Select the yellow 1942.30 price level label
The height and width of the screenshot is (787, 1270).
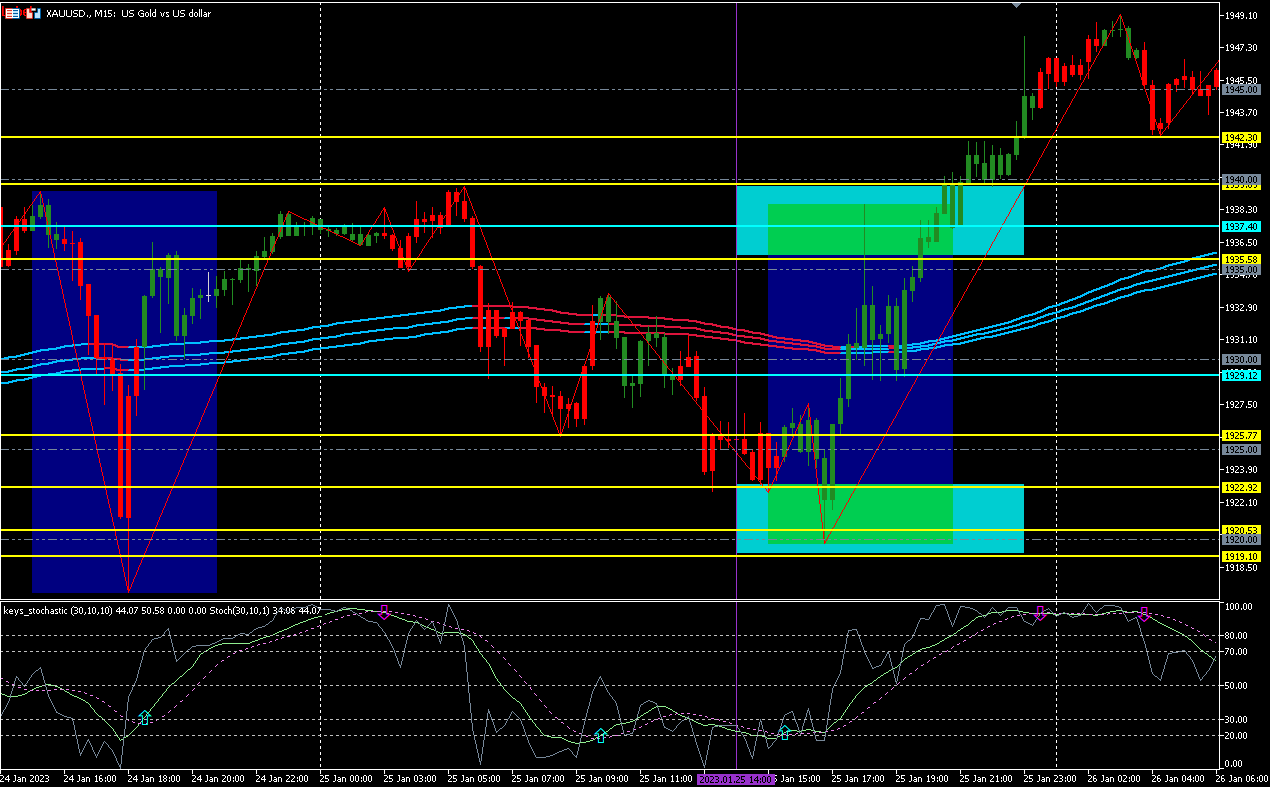[x=1240, y=137]
